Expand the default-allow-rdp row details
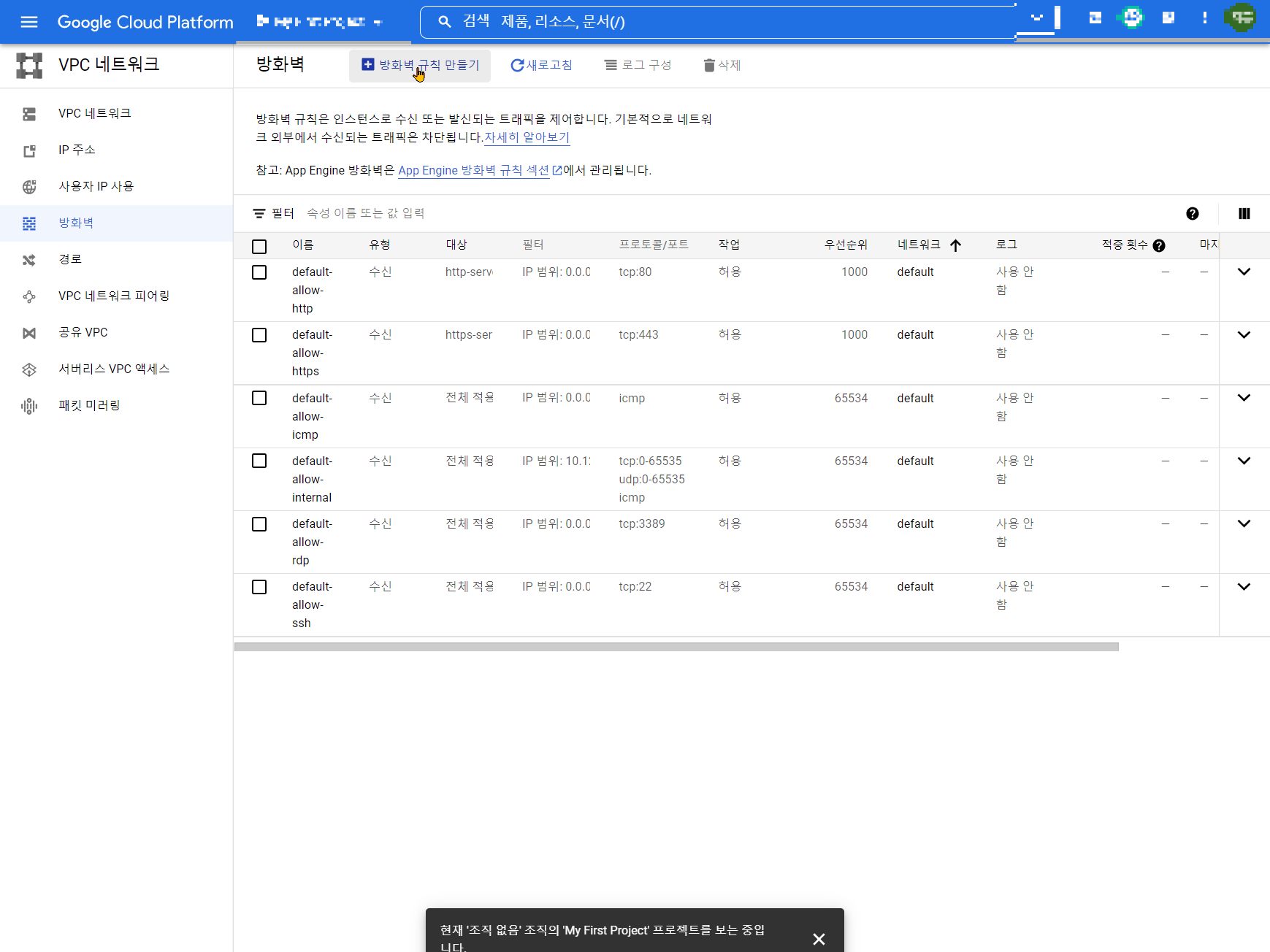The image size is (1270, 952). (x=1244, y=523)
